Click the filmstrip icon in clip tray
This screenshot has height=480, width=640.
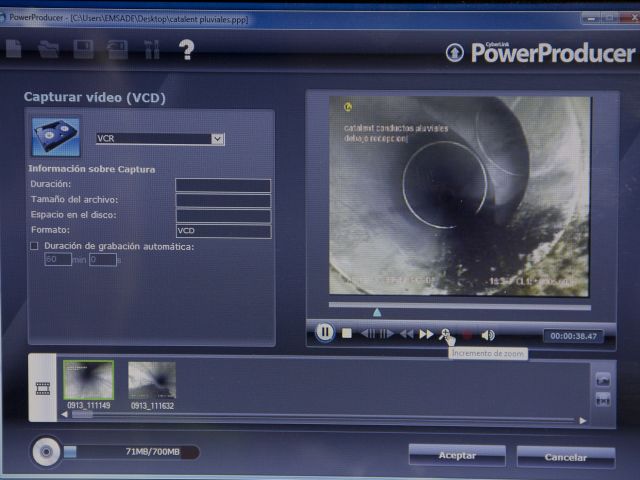click(43, 388)
